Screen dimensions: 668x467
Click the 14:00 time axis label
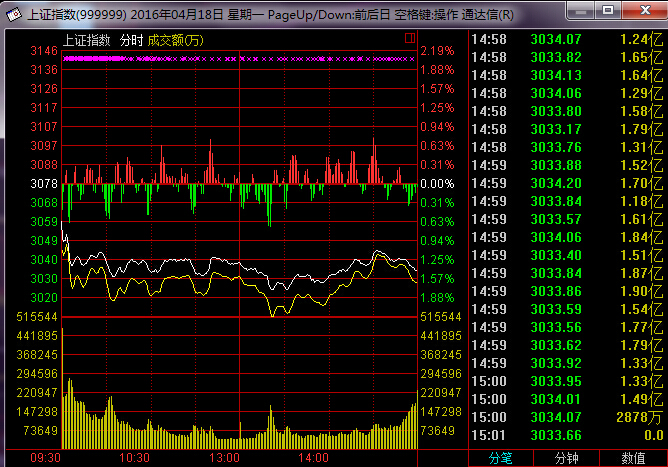pos(314,458)
